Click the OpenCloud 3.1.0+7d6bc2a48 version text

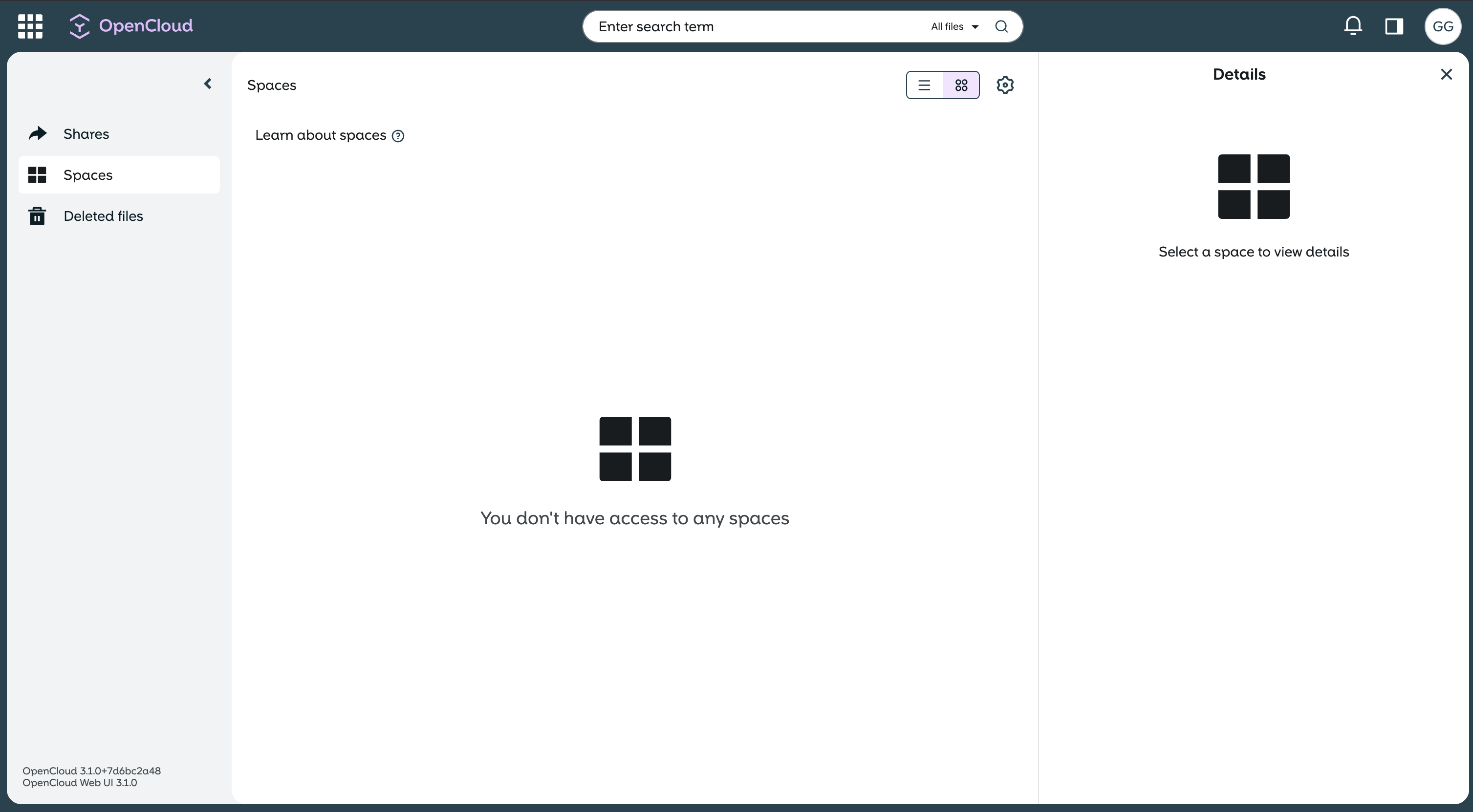(x=91, y=771)
